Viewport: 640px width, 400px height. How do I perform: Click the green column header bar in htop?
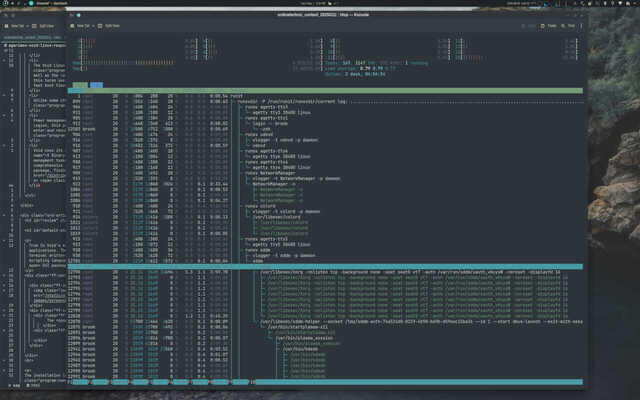click(325, 91)
